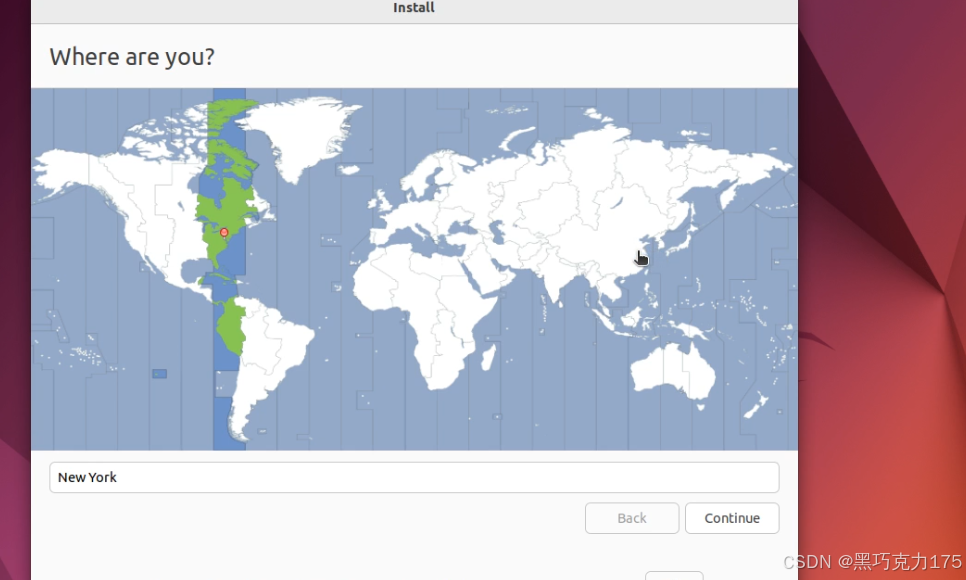The image size is (966, 580).
Task: Click the Back button
Action: (632, 518)
